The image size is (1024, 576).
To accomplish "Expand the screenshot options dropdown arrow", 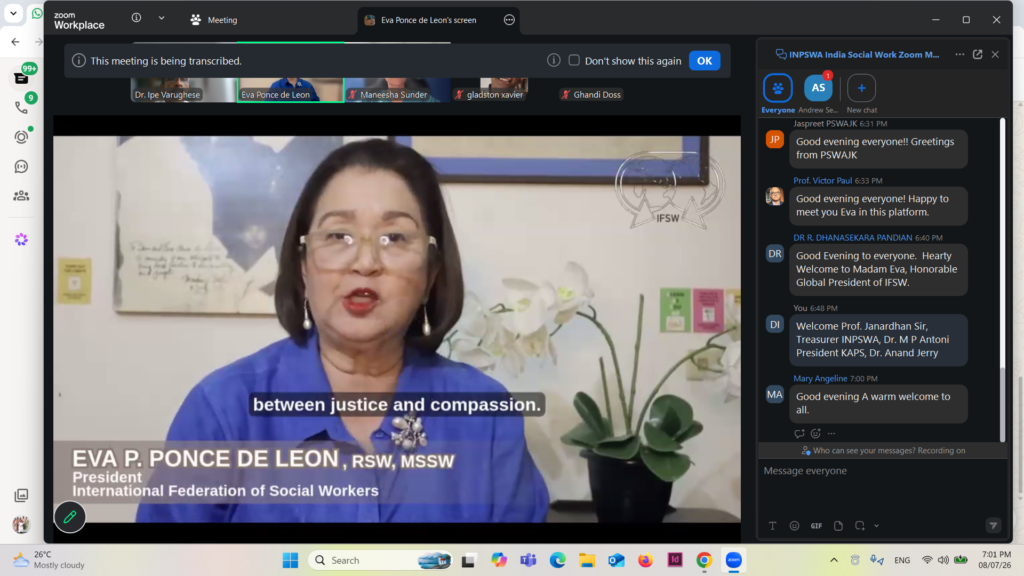I will tap(876, 526).
